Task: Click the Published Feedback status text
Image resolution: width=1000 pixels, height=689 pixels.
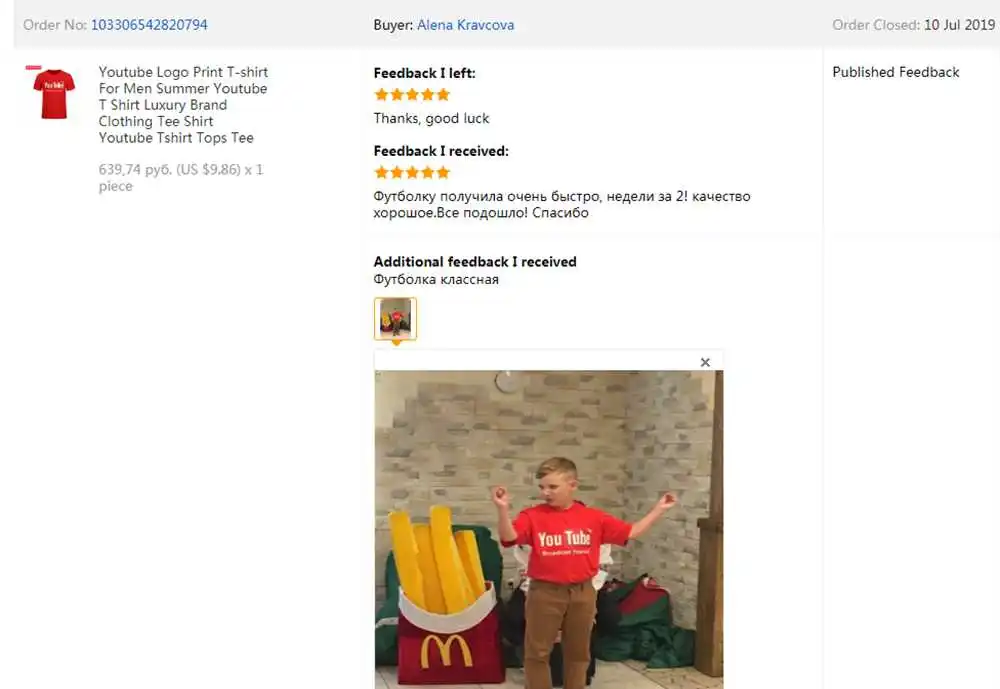Action: coord(895,72)
